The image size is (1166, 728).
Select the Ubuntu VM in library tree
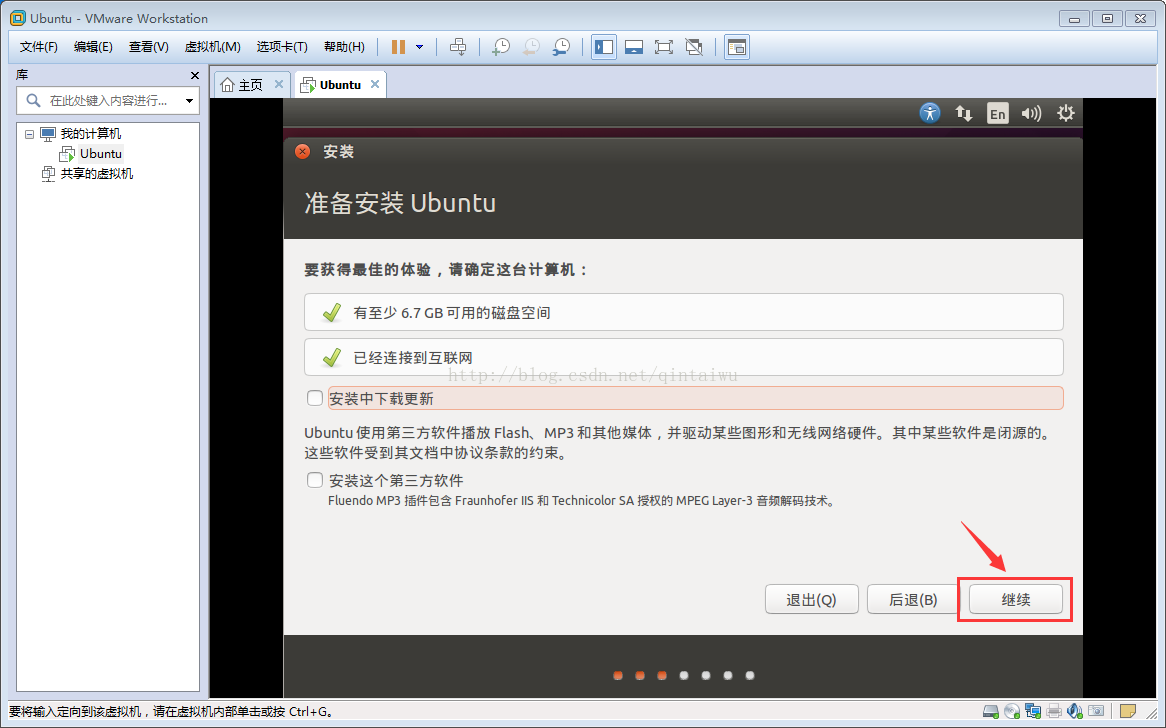100,154
